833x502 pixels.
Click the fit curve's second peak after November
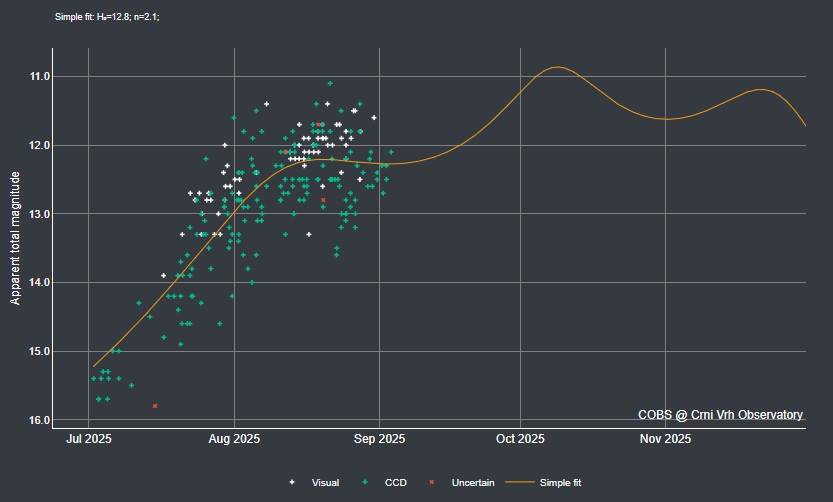point(762,89)
